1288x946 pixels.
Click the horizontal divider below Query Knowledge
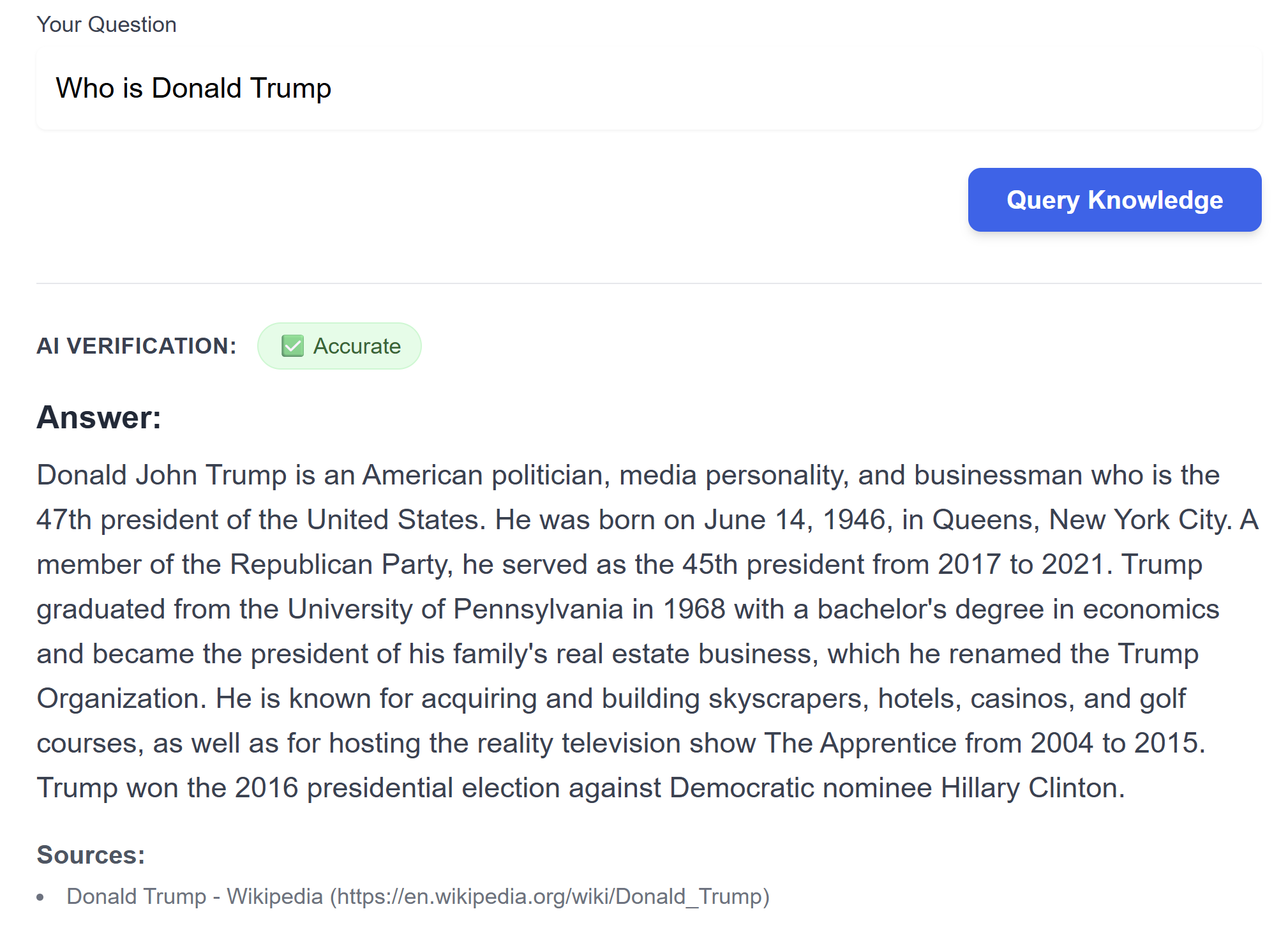pyautogui.click(x=648, y=283)
